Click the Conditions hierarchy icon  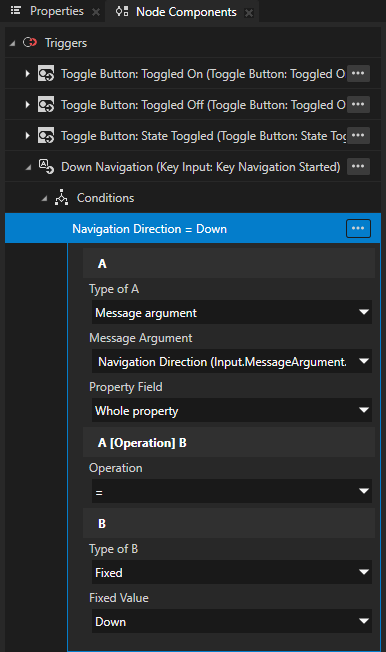(x=61, y=198)
